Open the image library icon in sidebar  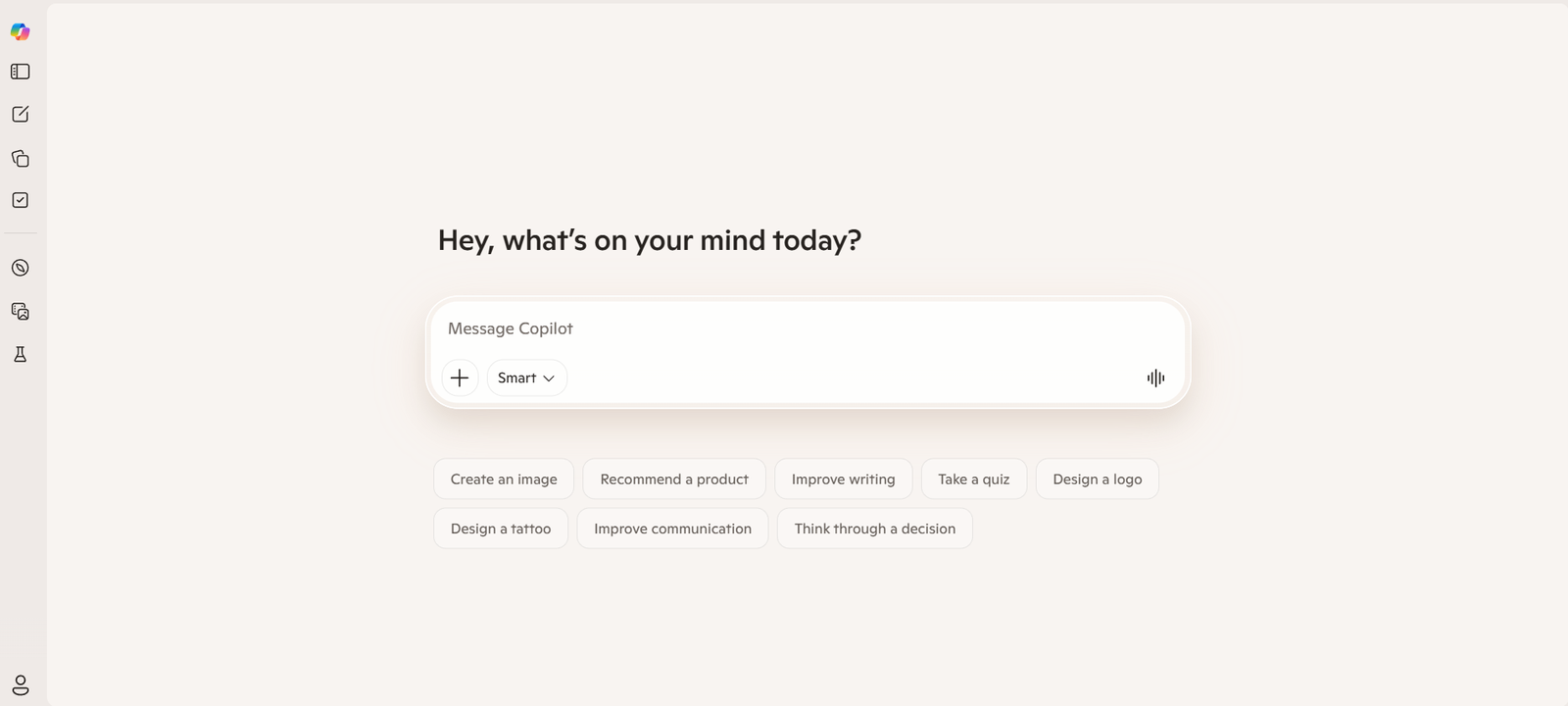coord(20,312)
